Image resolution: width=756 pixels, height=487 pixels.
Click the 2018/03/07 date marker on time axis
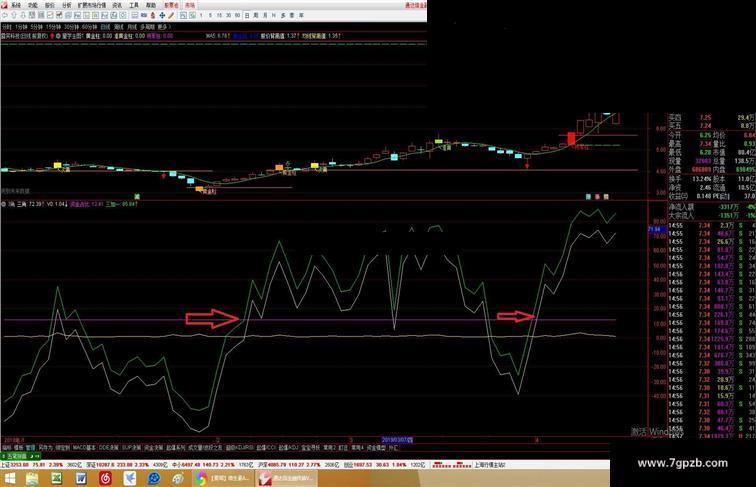tap(397, 440)
